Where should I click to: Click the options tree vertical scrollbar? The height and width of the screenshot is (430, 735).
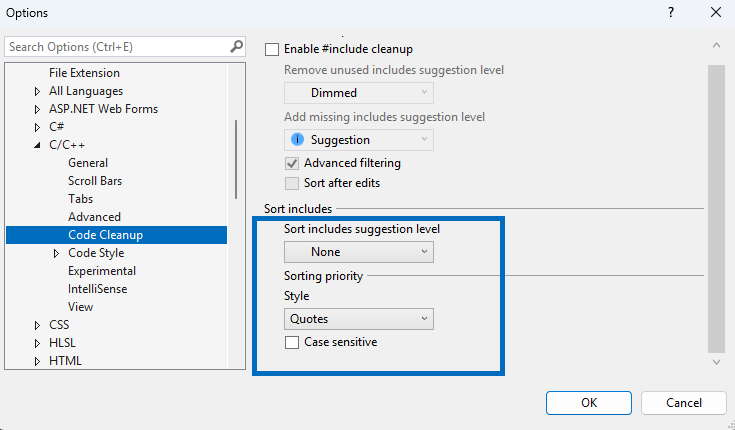(237, 160)
